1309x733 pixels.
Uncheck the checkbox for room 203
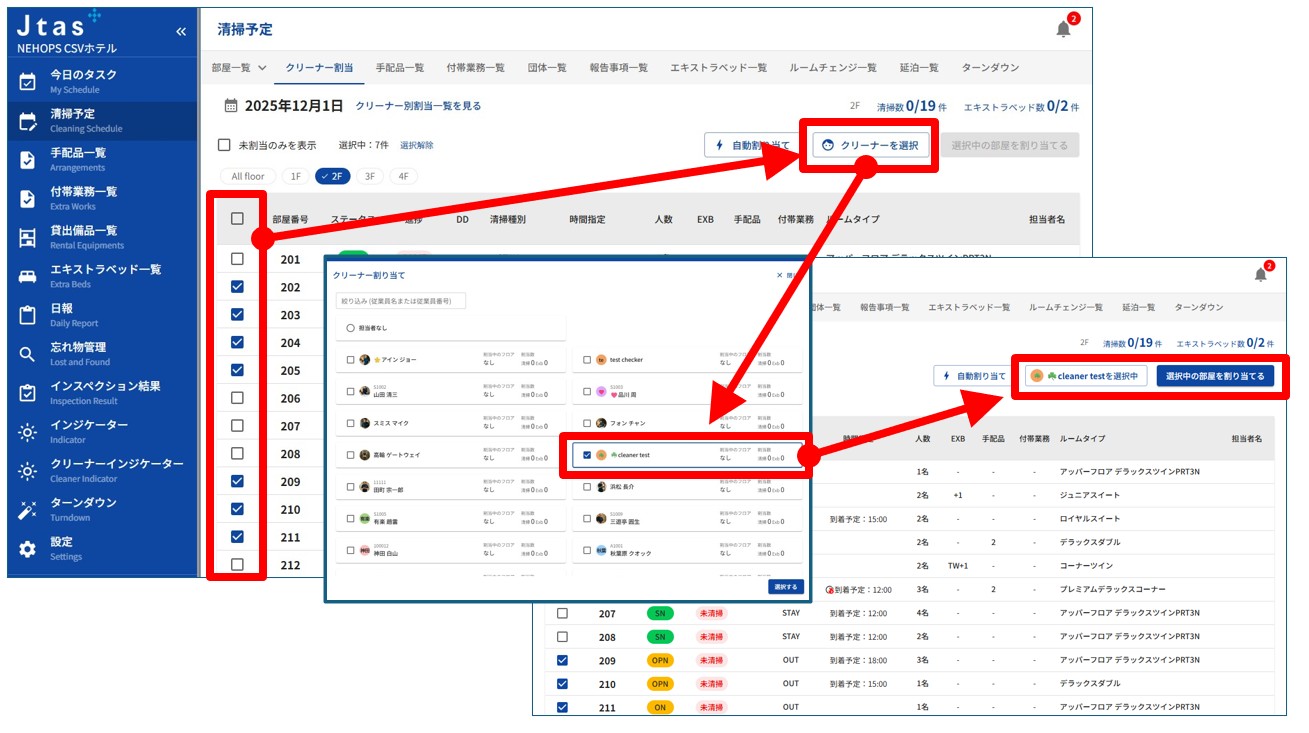[237, 314]
